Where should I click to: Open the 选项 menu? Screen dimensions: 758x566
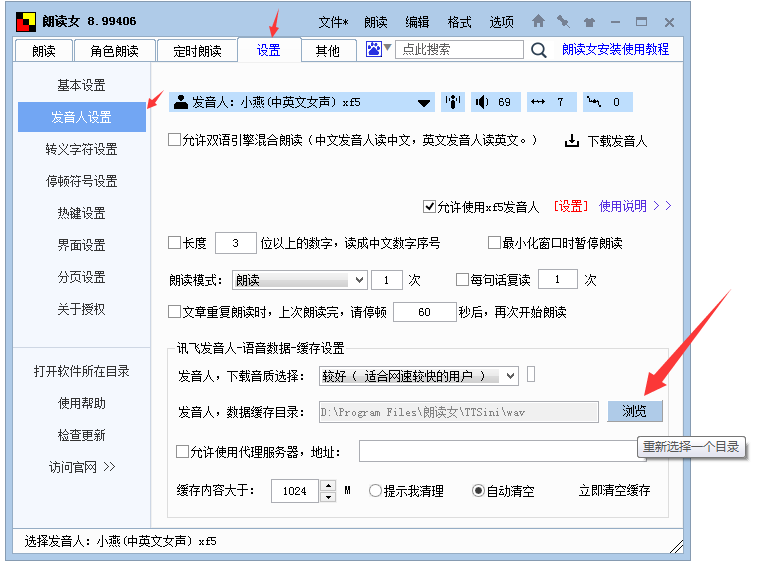click(501, 22)
